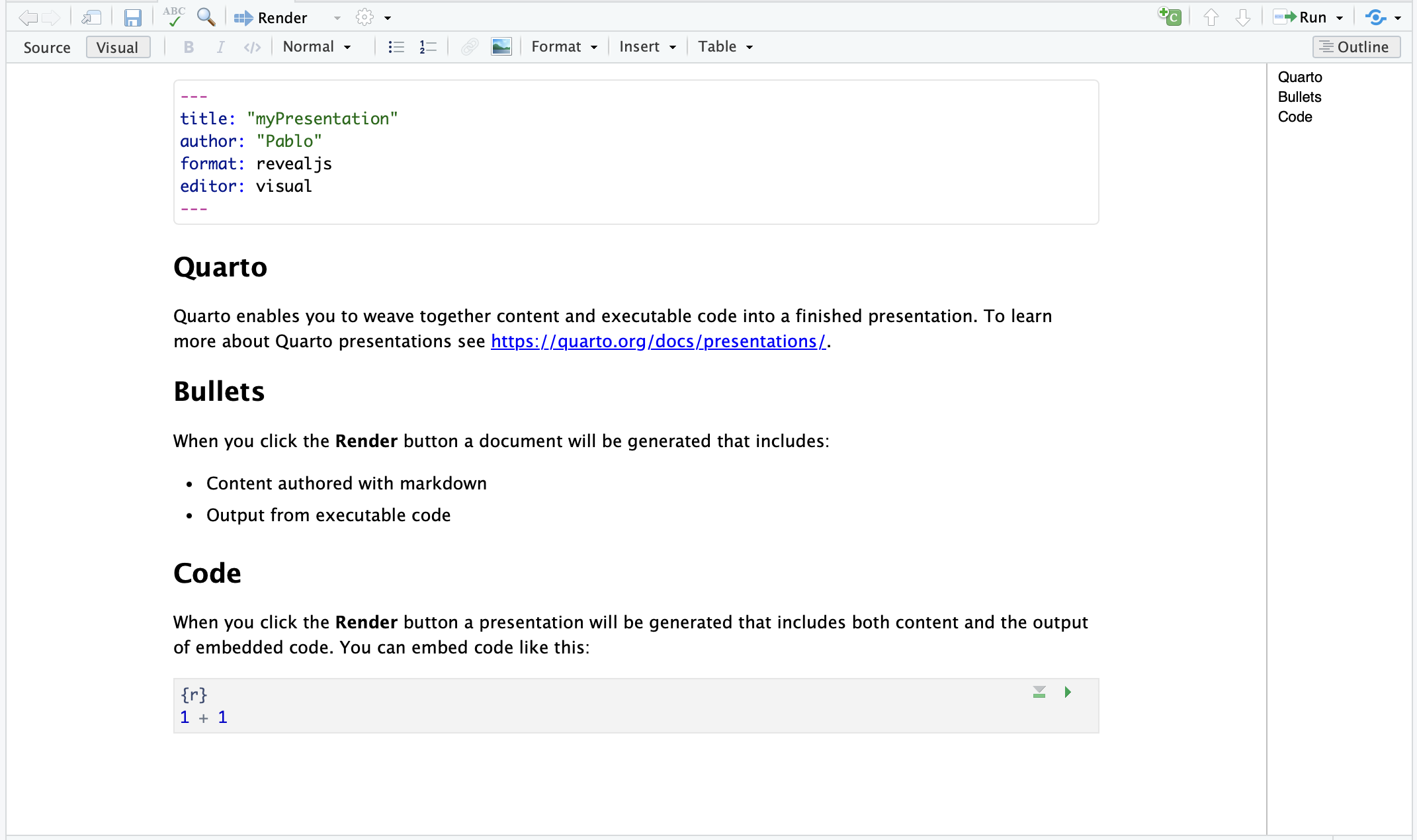Click the Code heading in document
Viewport: 1417px width, 840px height.
pyautogui.click(x=207, y=573)
